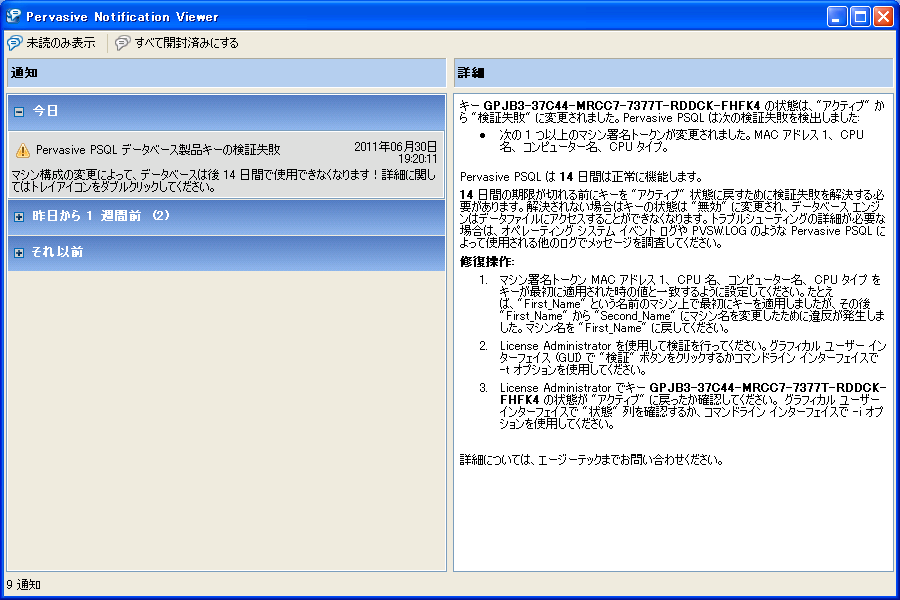Click the 2011年06月30日 notification timestamp
The height and width of the screenshot is (600, 900).
tap(396, 146)
